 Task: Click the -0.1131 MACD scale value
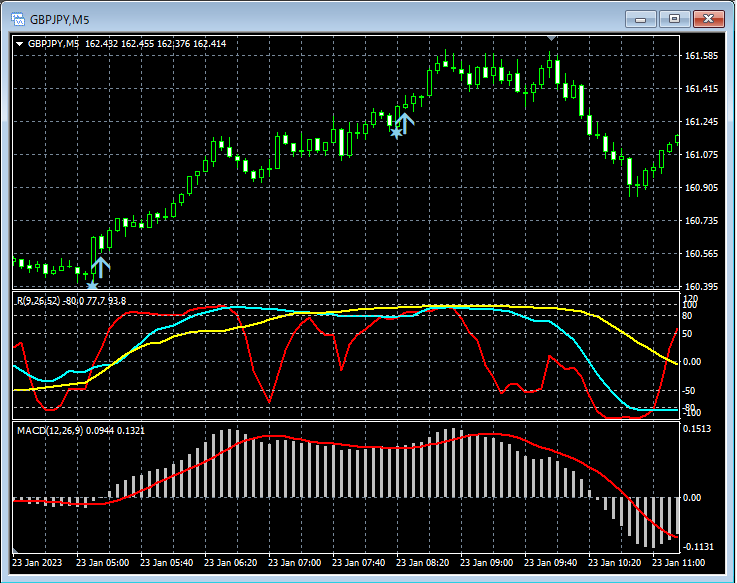[698, 547]
